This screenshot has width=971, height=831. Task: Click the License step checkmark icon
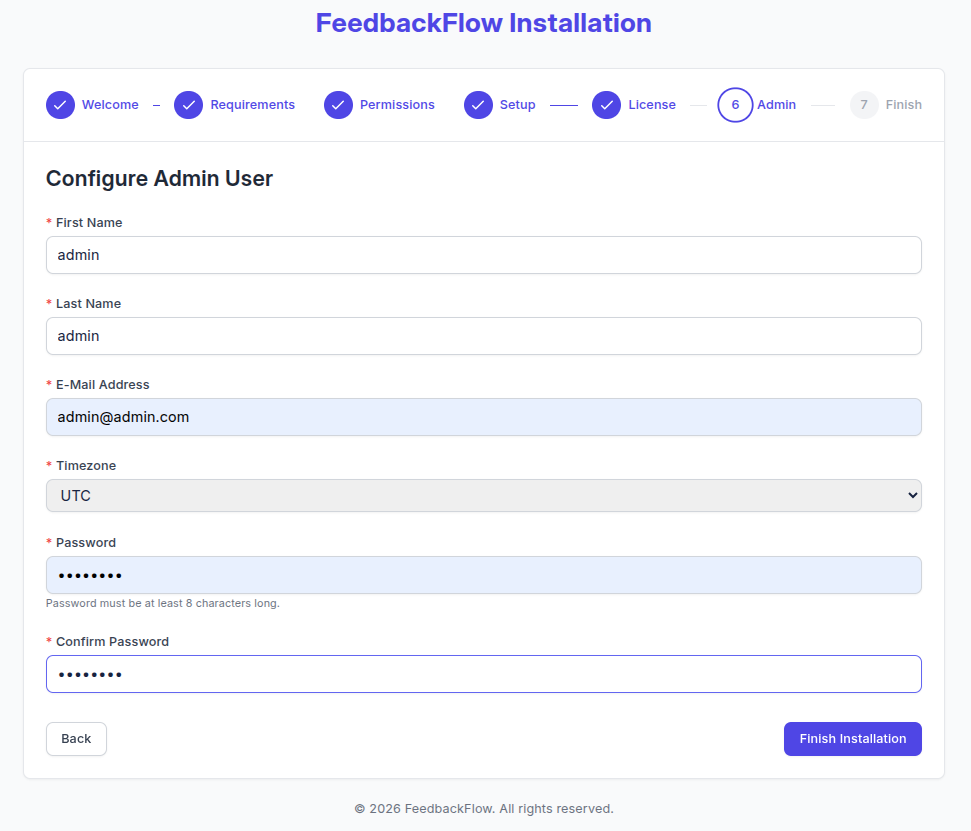point(607,105)
